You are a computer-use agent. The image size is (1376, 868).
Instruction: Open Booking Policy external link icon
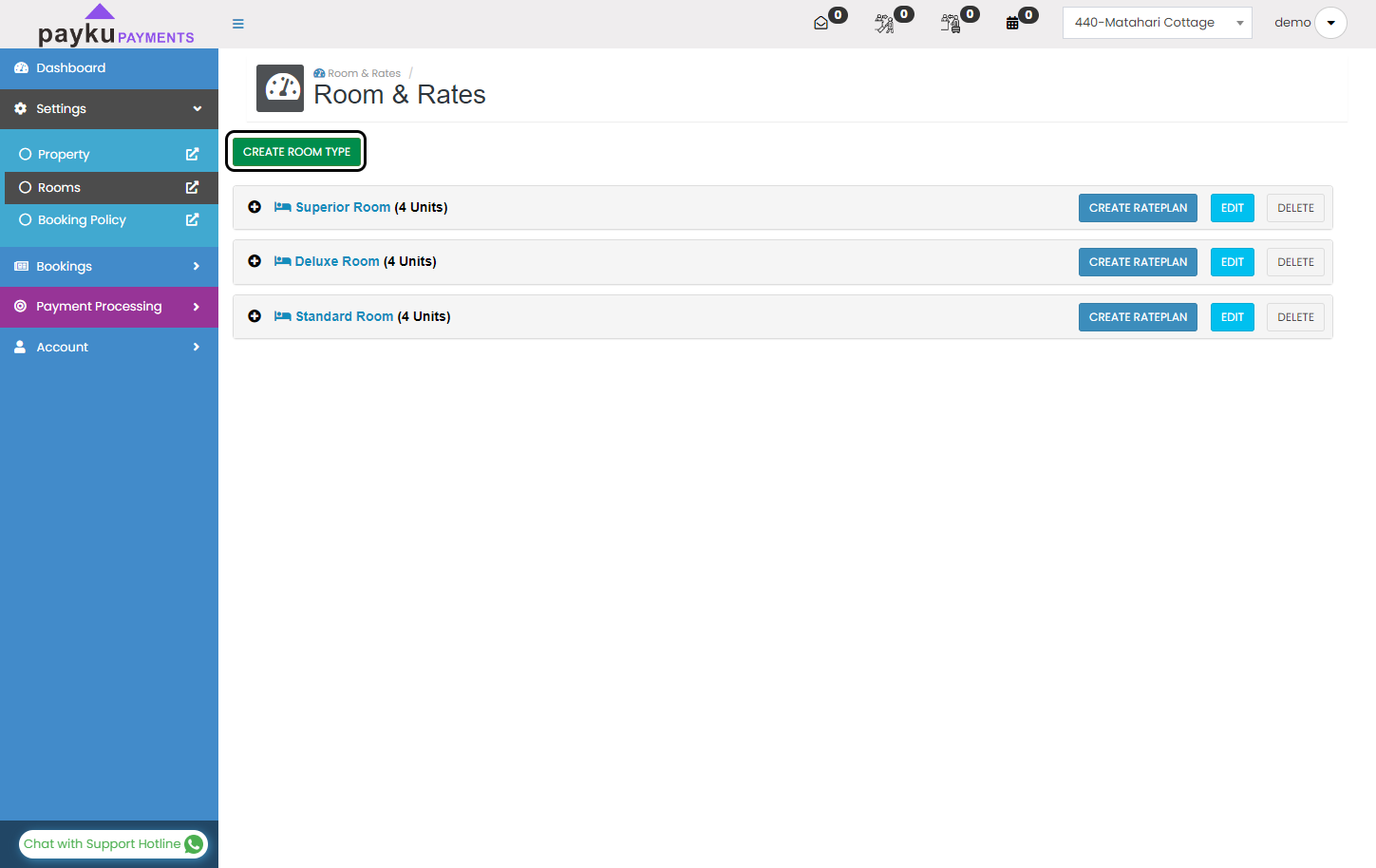(192, 219)
